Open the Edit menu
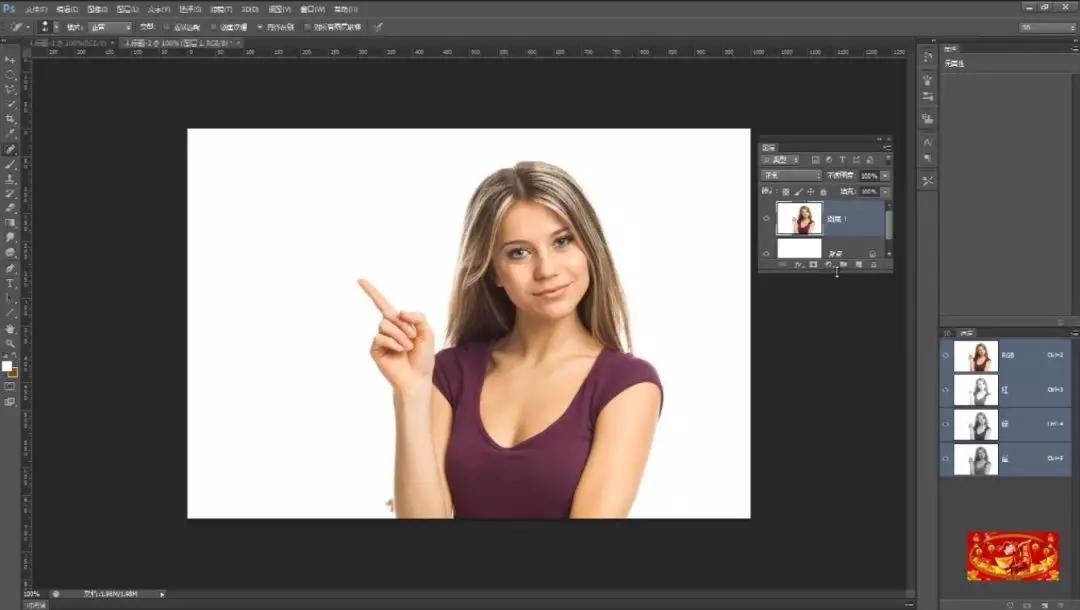Viewport: 1080px width, 610px height. tap(67, 9)
